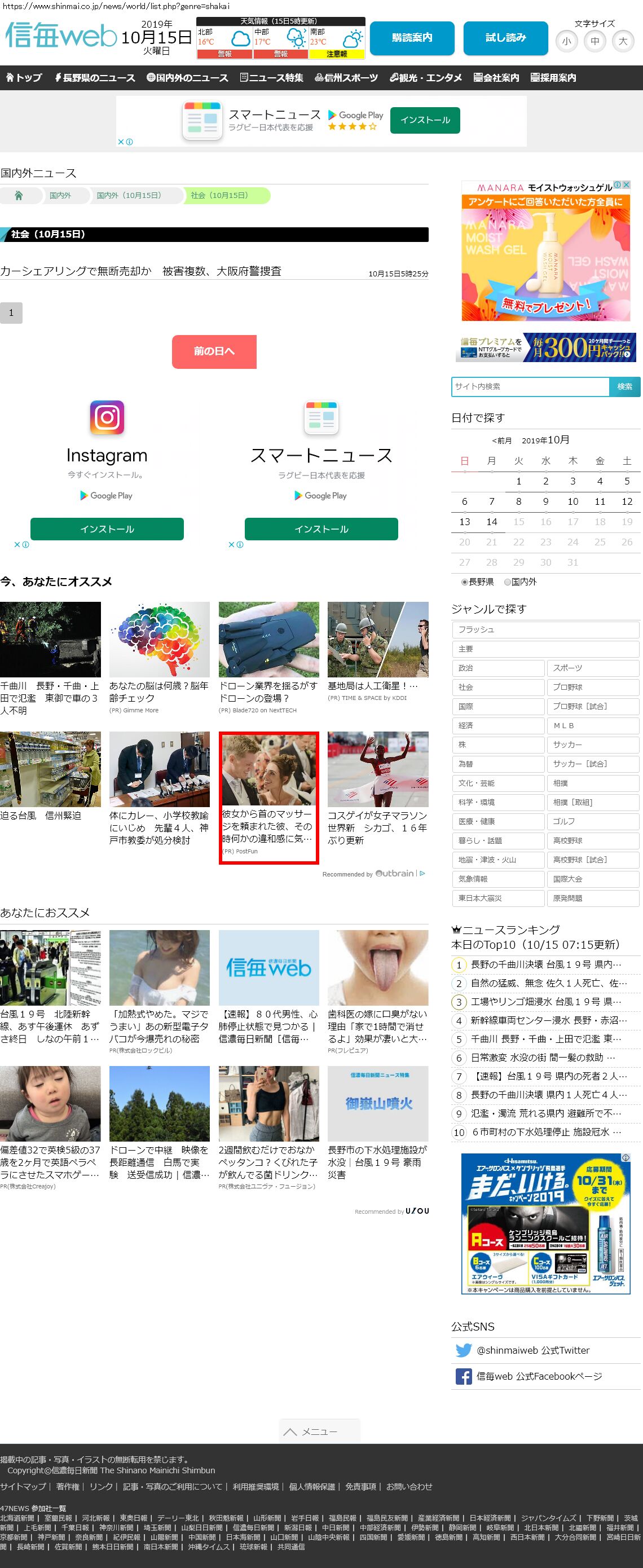Close the top SmartNews banner ad
The width and height of the screenshot is (643, 1568).
[x=121, y=142]
